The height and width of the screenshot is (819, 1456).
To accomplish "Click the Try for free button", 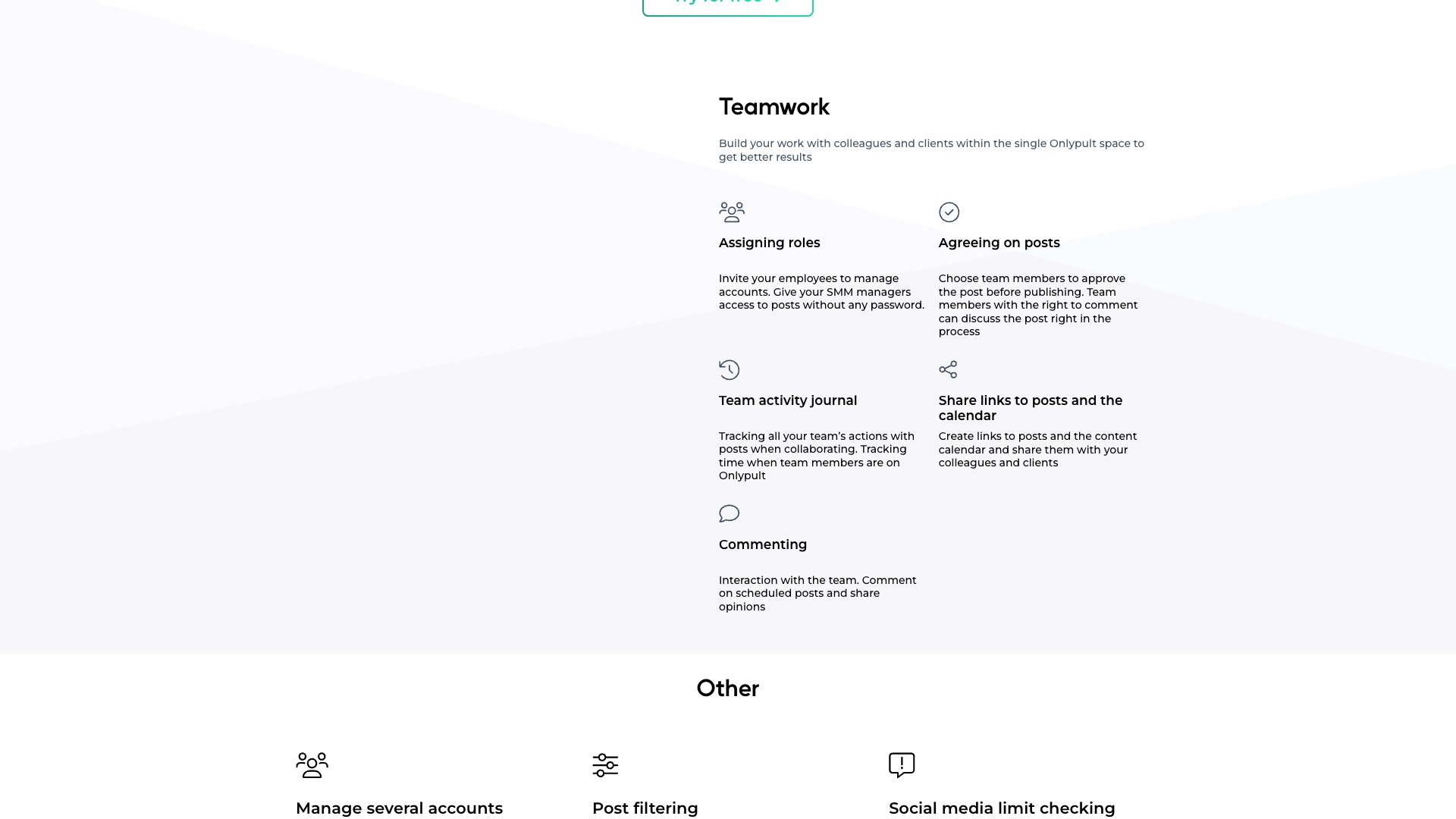I will [727, 4].
